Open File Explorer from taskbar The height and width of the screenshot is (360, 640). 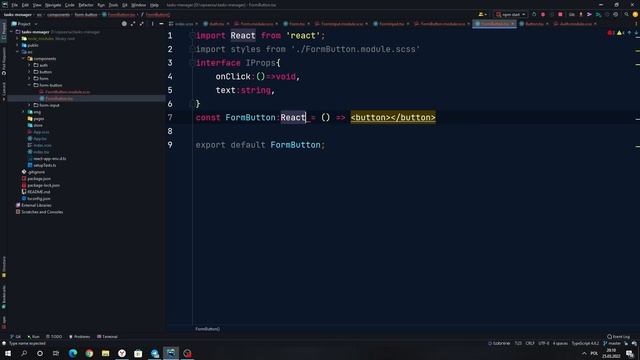106,353
